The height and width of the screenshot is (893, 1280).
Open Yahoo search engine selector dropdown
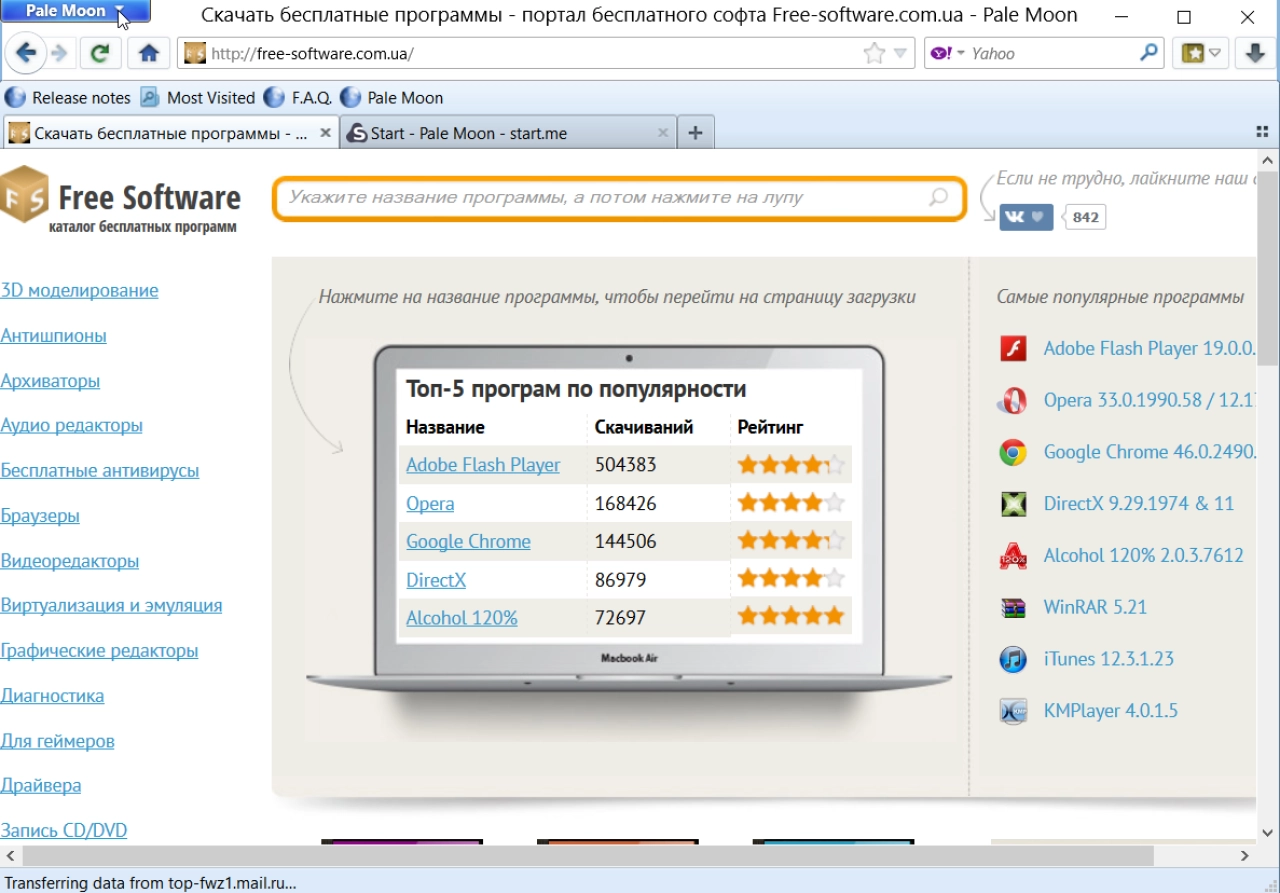[947, 54]
